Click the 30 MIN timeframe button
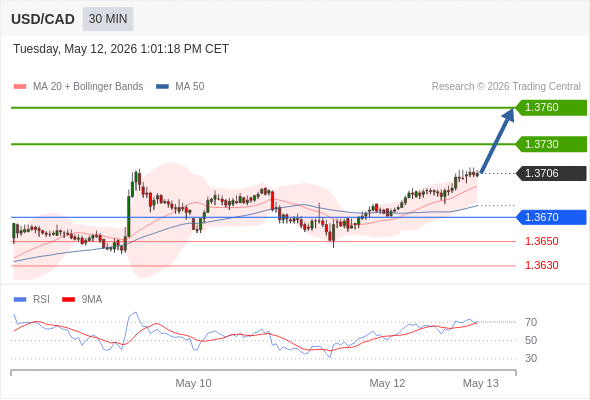 point(108,19)
